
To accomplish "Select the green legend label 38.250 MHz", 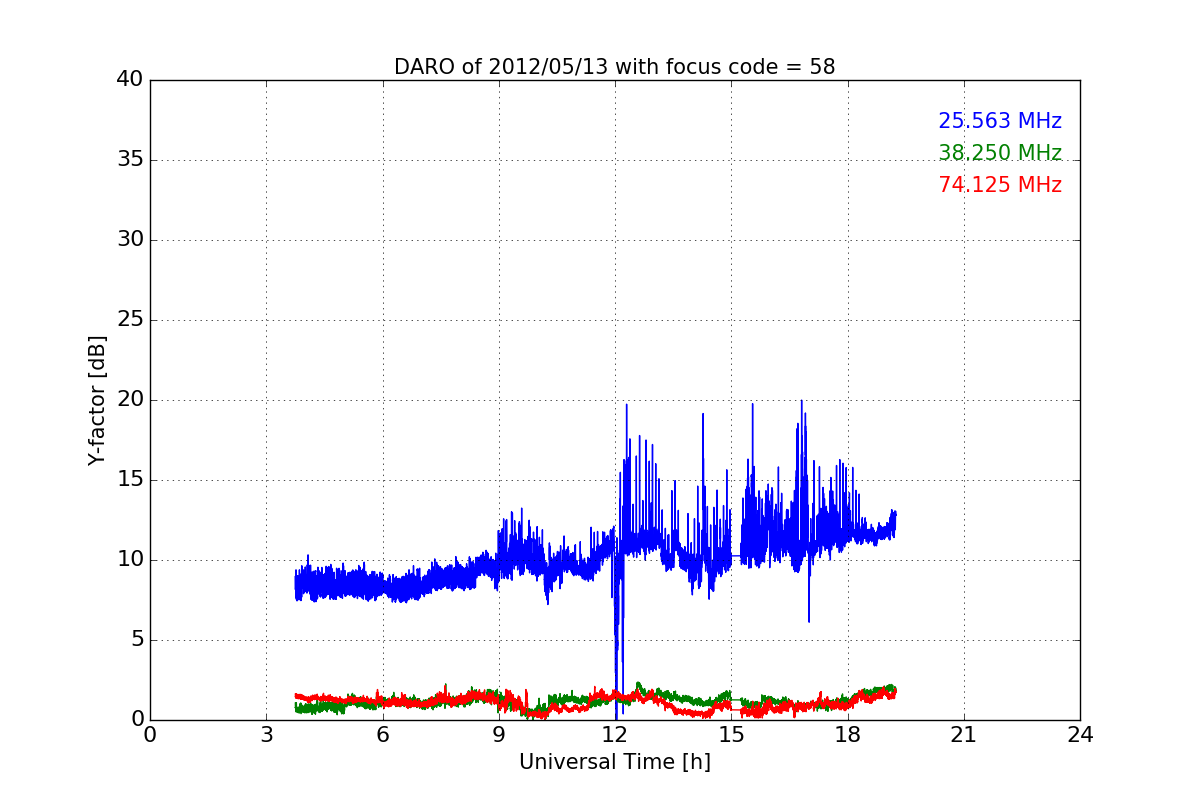I will tap(1000, 153).
